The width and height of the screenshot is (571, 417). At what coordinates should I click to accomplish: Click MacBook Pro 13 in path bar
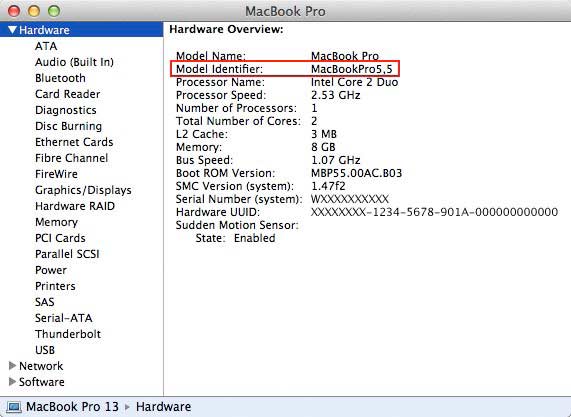pos(72,407)
